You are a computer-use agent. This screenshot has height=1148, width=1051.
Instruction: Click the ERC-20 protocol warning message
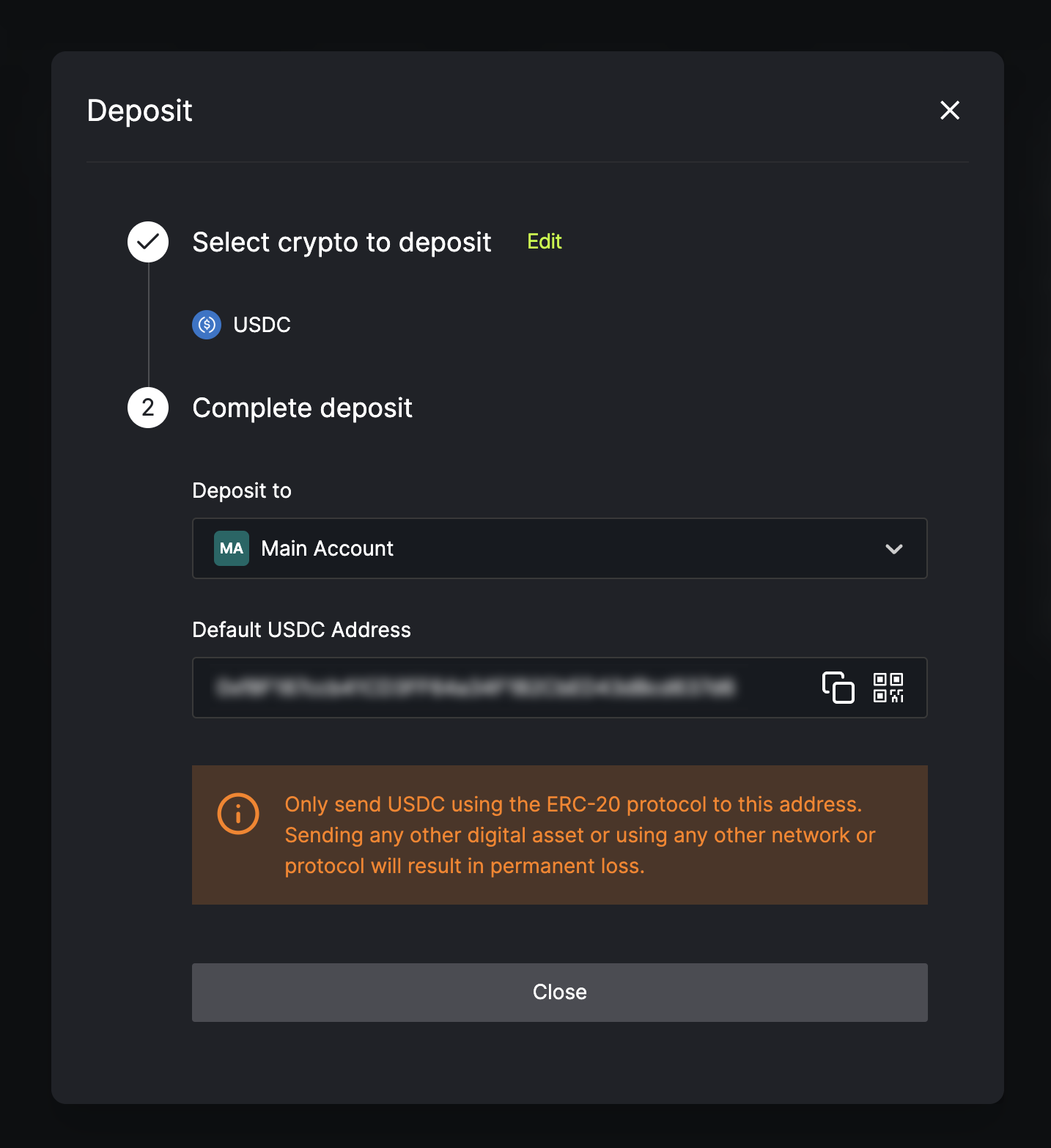(x=579, y=835)
